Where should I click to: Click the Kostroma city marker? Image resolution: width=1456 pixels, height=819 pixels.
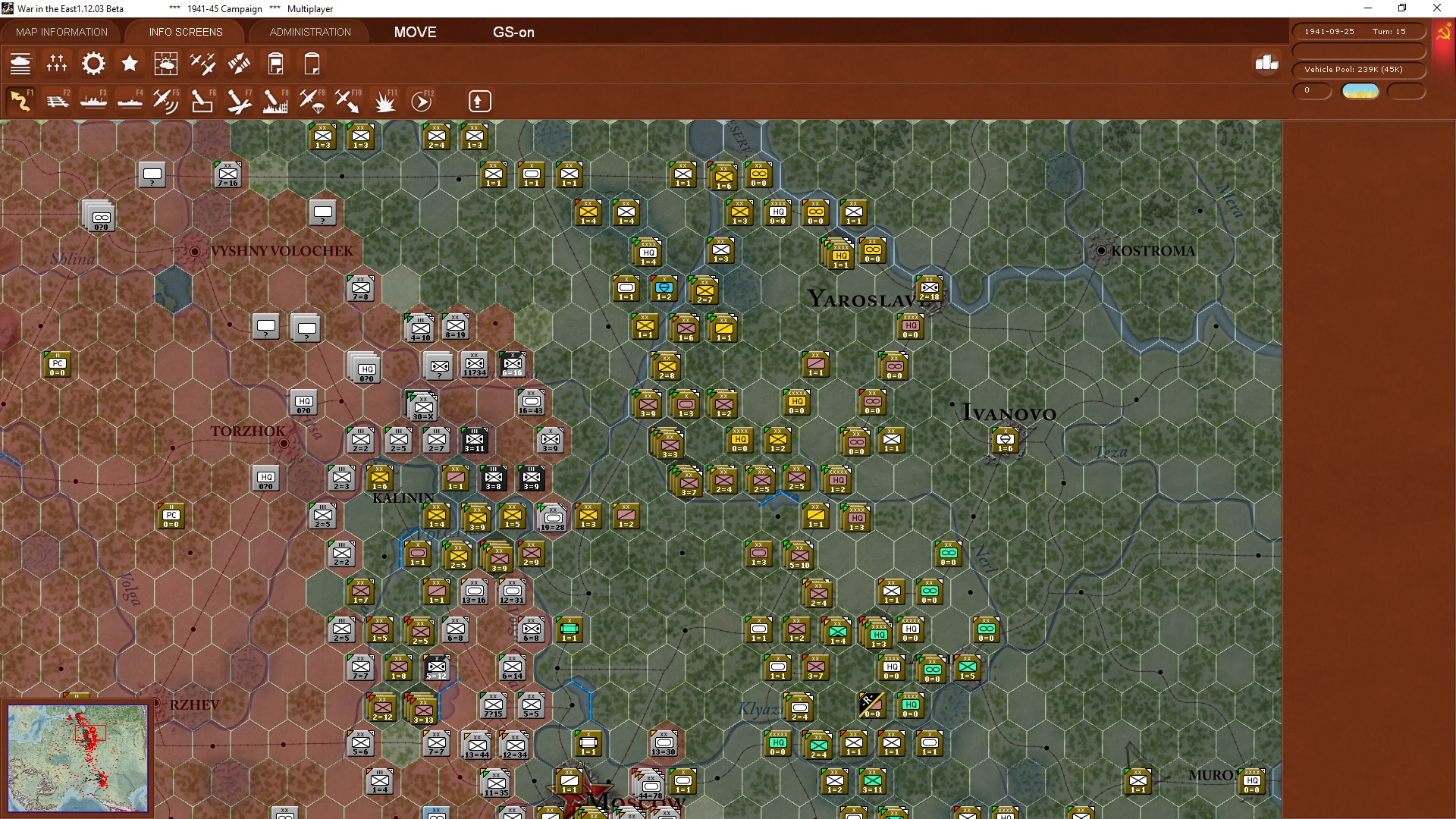tap(1101, 250)
